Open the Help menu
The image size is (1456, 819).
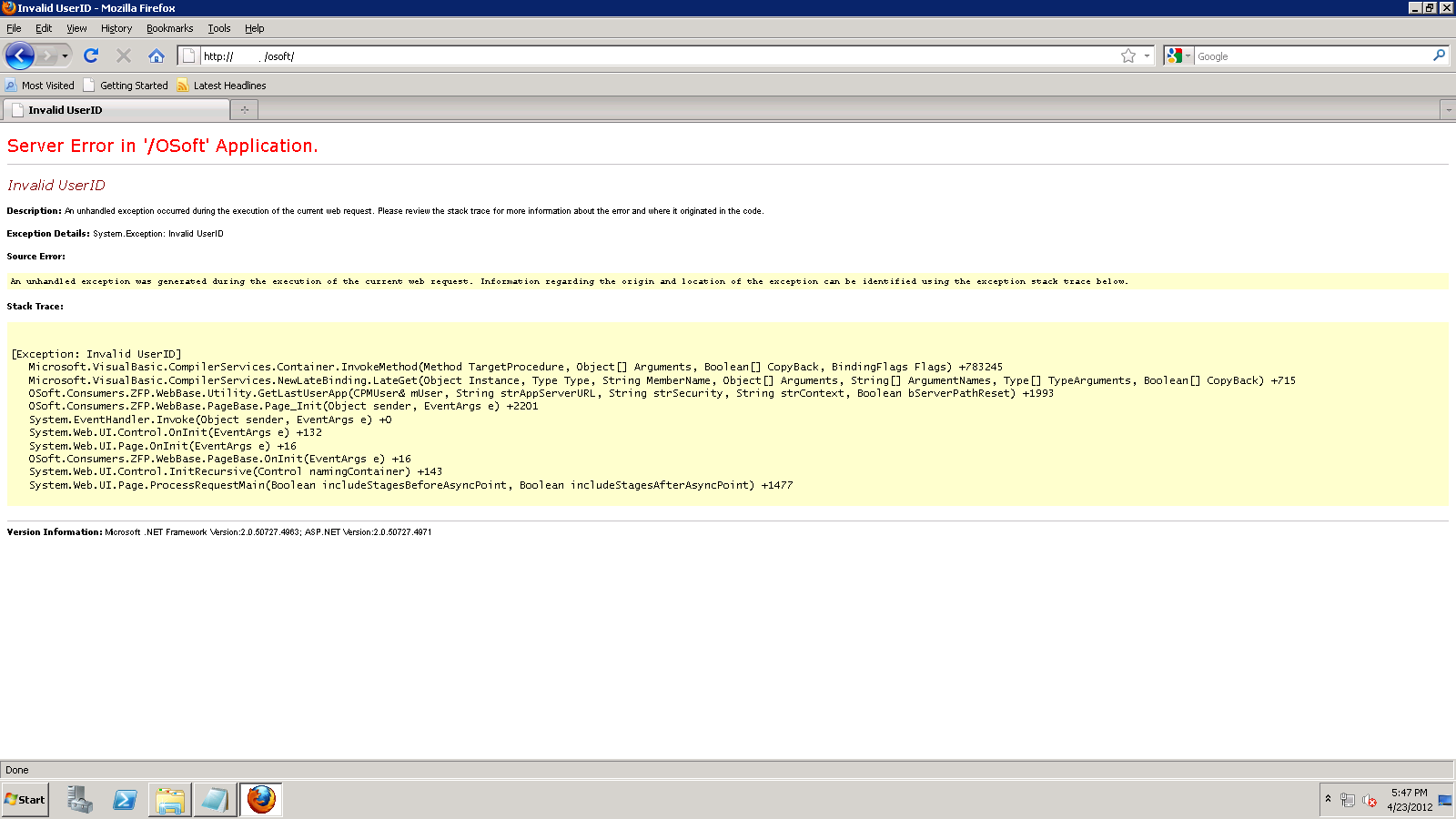point(254,28)
